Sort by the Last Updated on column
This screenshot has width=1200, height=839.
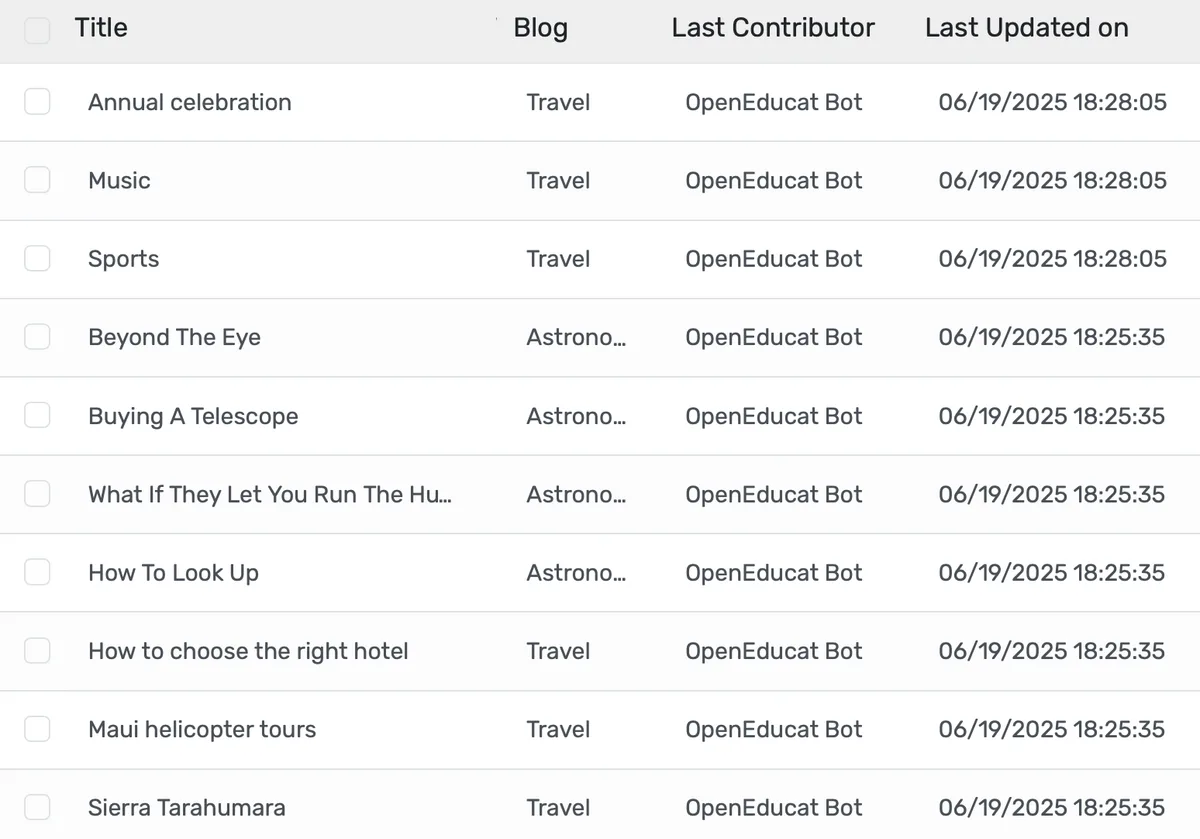tap(1026, 28)
